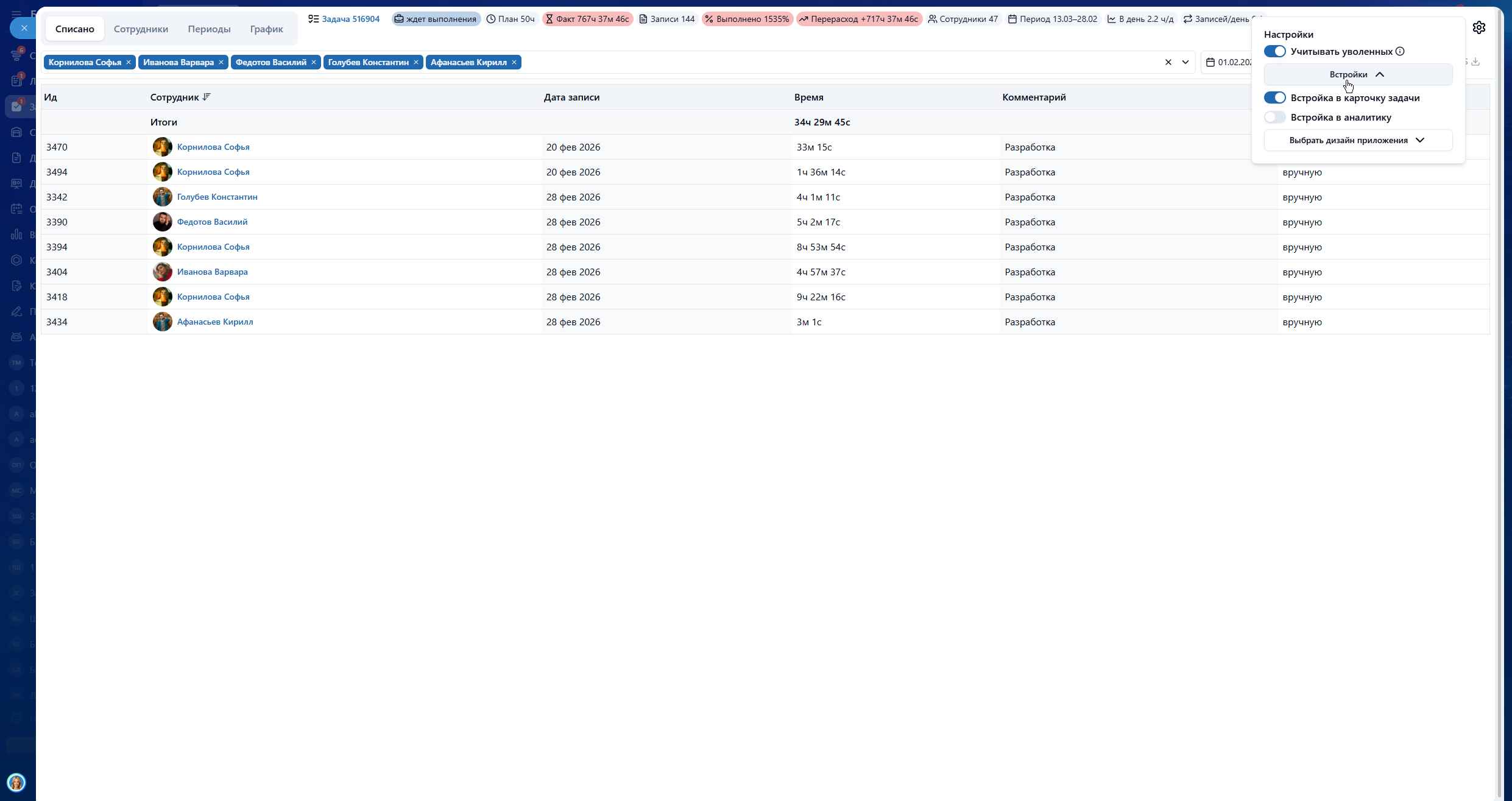1512x801 pixels.
Task: Remove the Голубев Константин filter chip
Action: click(416, 63)
